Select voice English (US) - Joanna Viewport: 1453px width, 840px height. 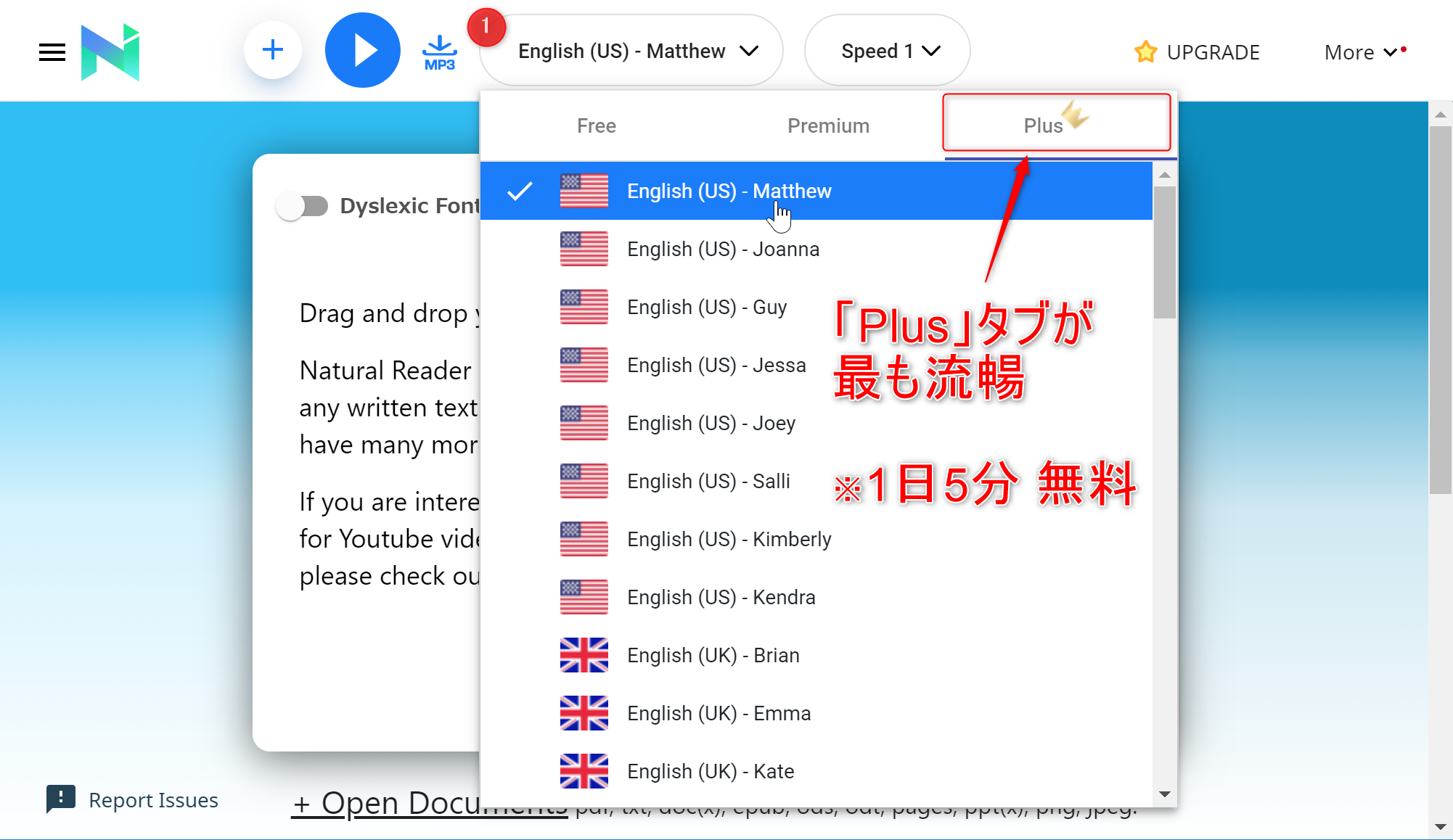point(816,249)
